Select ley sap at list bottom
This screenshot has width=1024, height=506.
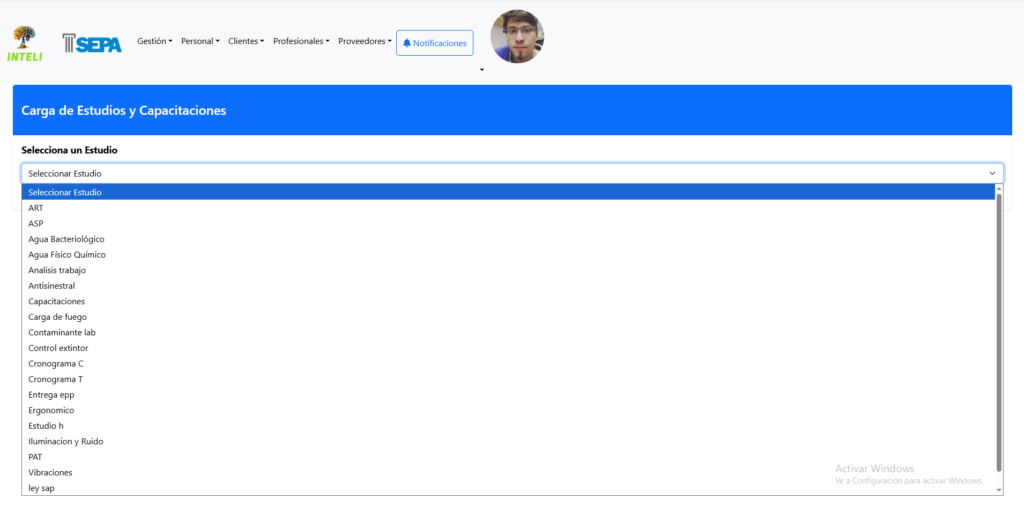[42, 488]
